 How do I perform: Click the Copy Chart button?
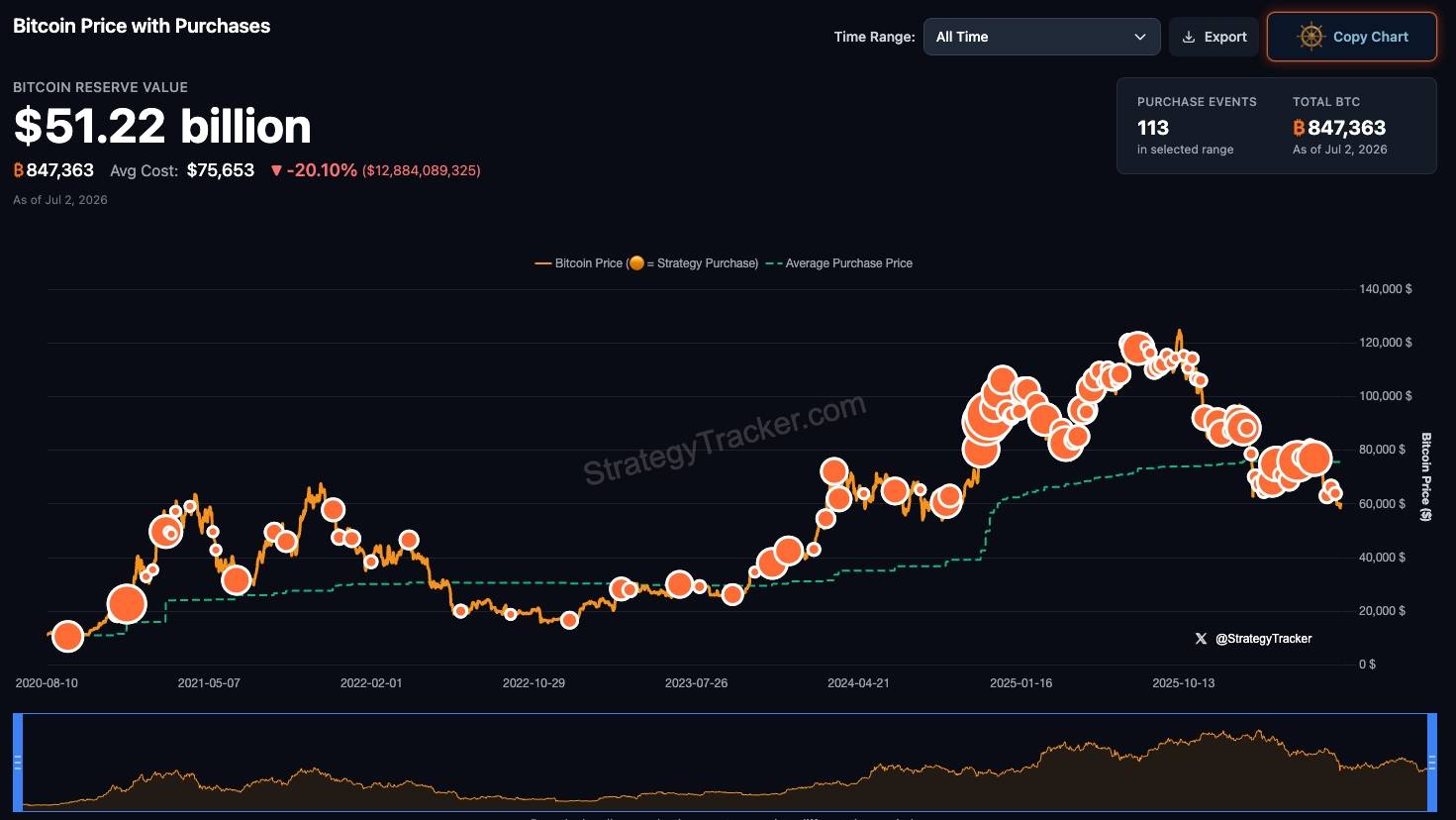pos(1352,37)
